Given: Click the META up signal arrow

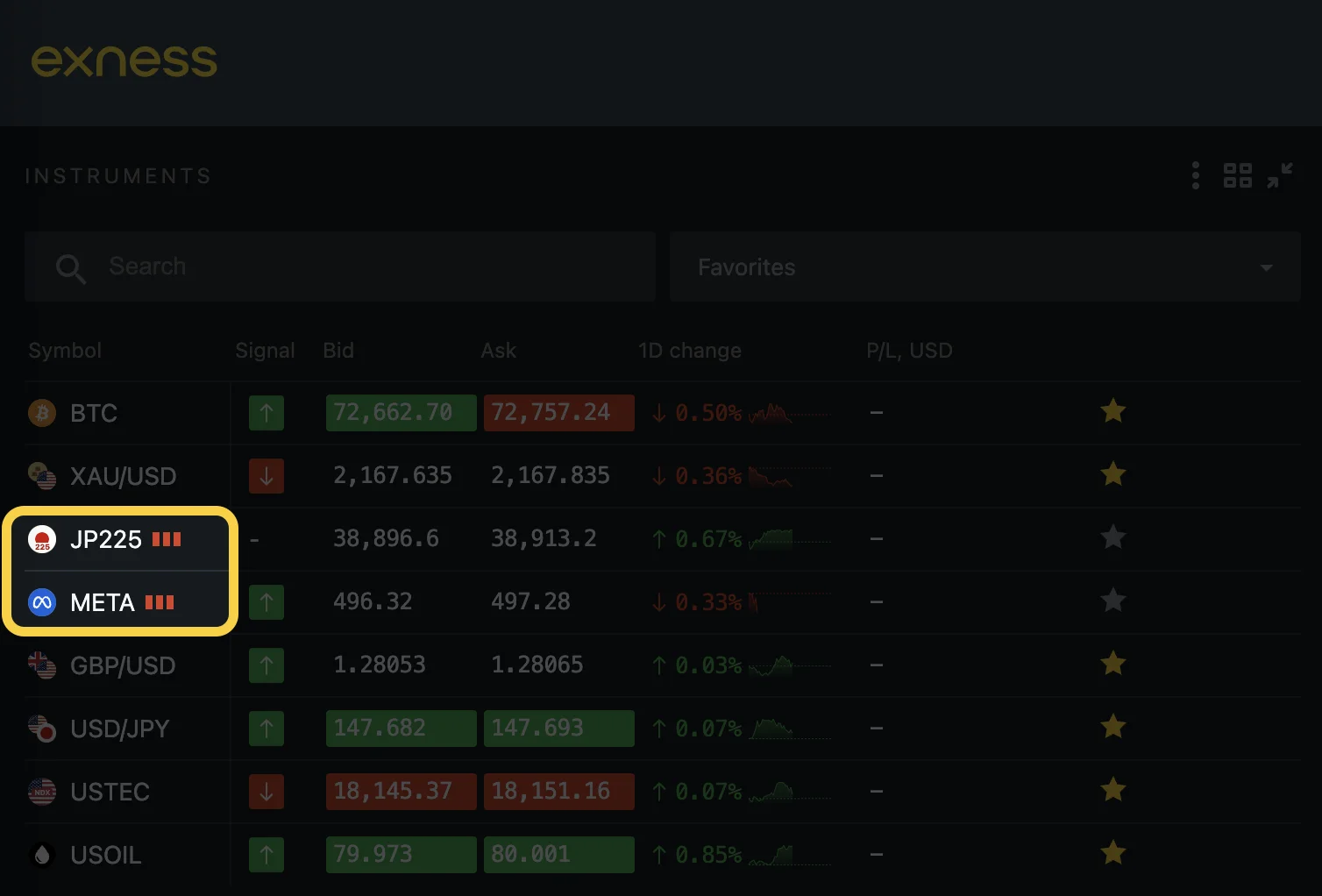Looking at the screenshot, I should point(267,601).
